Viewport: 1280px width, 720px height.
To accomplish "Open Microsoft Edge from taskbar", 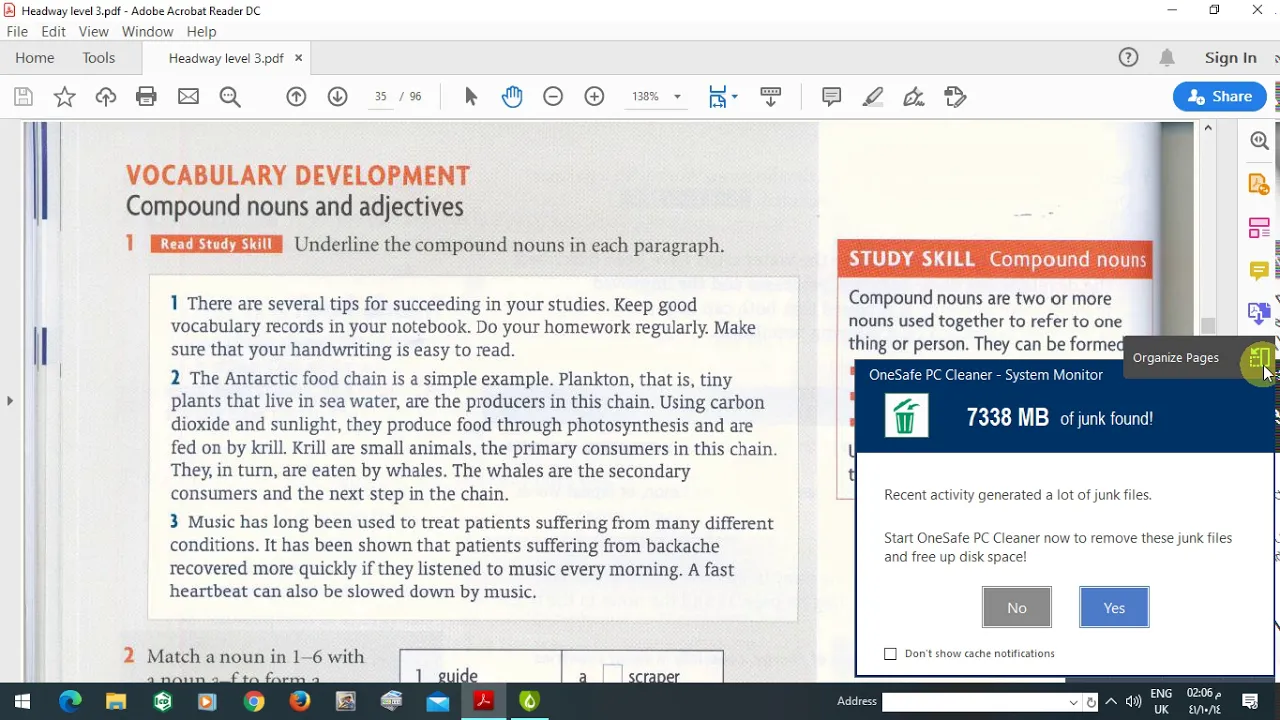I will coord(69,702).
